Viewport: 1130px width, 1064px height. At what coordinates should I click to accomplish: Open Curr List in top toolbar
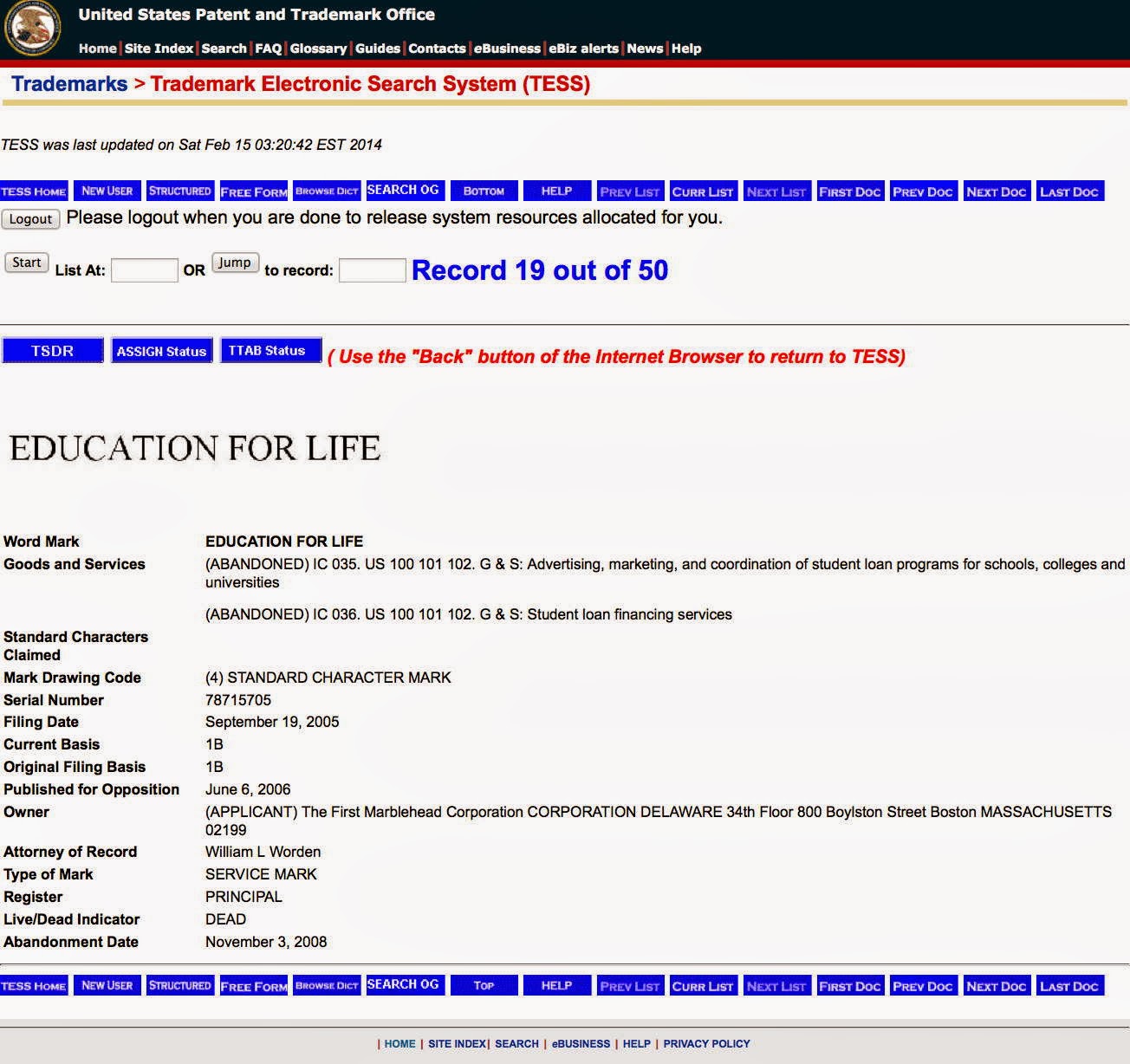point(702,191)
